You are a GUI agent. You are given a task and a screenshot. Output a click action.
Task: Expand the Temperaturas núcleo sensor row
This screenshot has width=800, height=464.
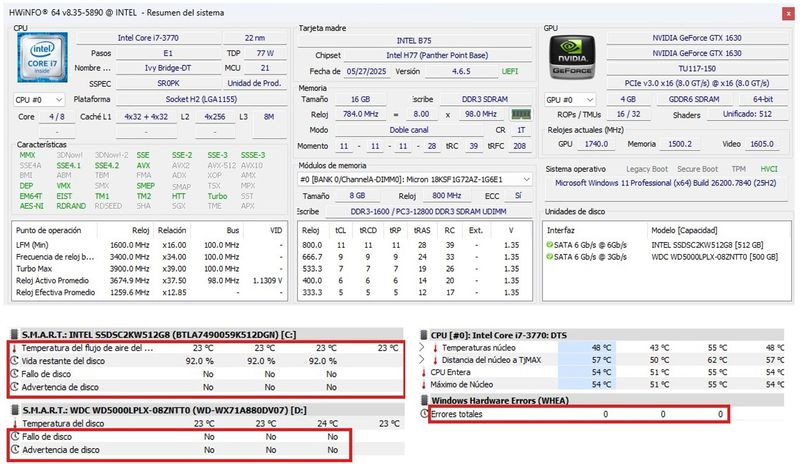pos(422,347)
